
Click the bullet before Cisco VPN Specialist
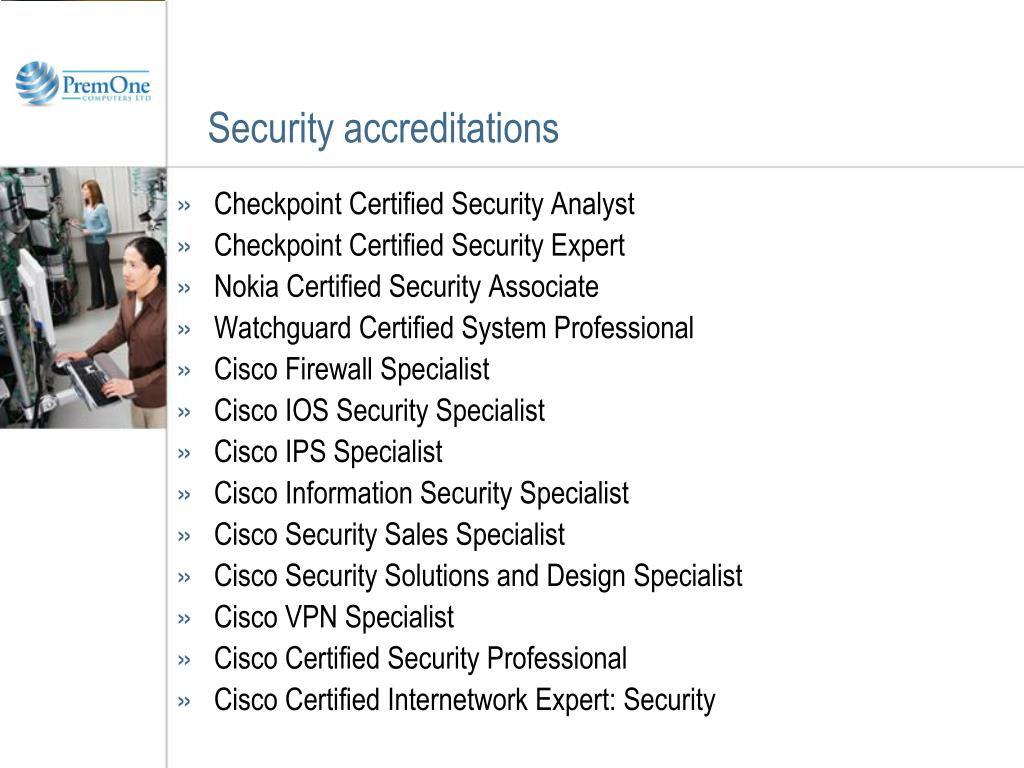click(x=184, y=618)
